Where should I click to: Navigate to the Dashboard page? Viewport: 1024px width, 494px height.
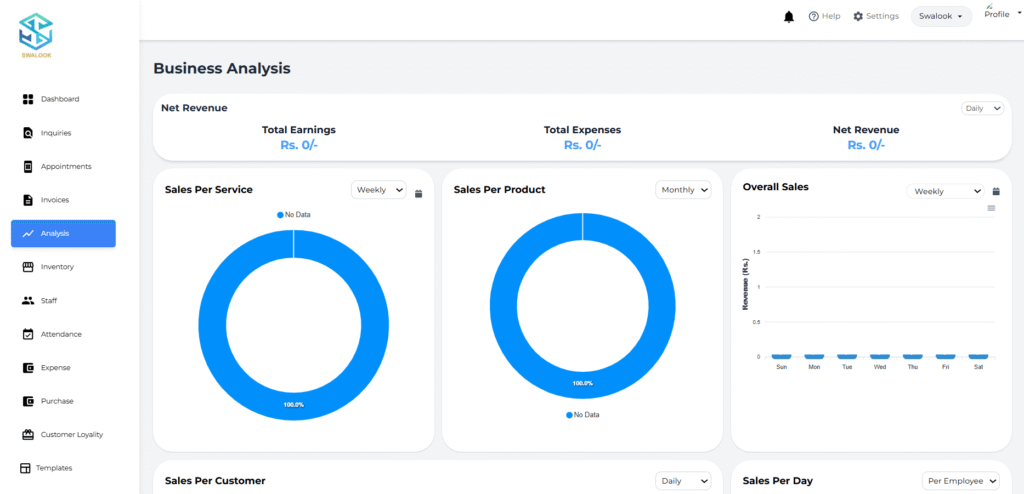(x=59, y=99)
